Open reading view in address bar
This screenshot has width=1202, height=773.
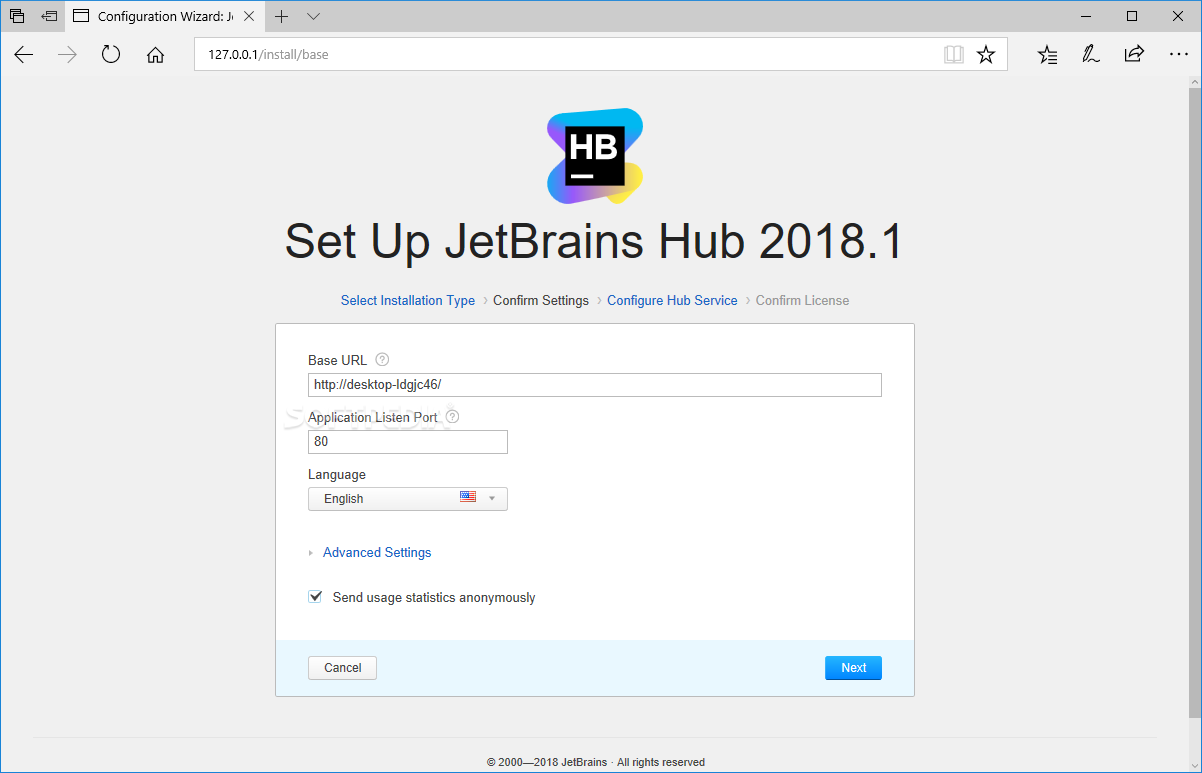pos(954,55)
